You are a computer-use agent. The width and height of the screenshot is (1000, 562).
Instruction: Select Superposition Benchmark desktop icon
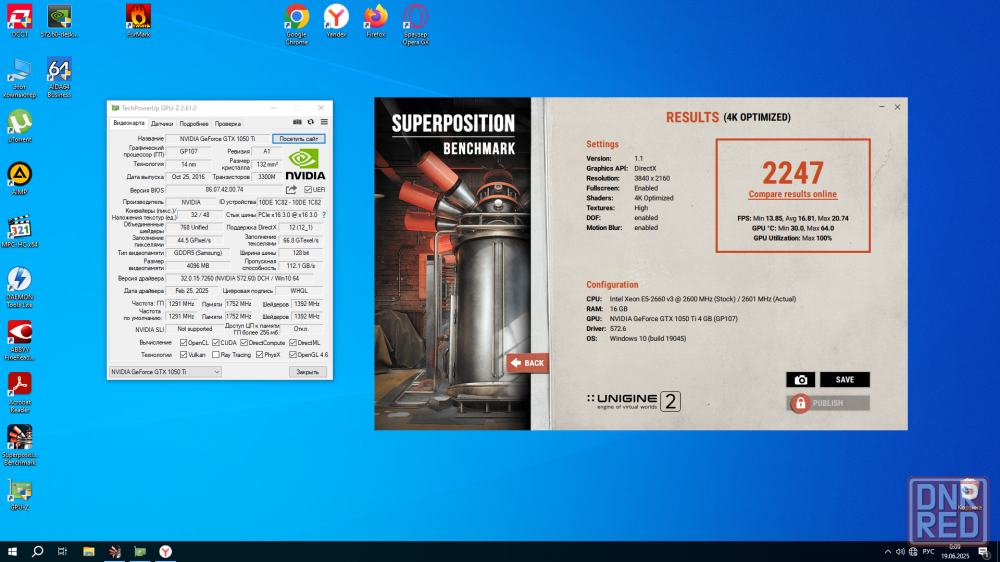(19, 445)
